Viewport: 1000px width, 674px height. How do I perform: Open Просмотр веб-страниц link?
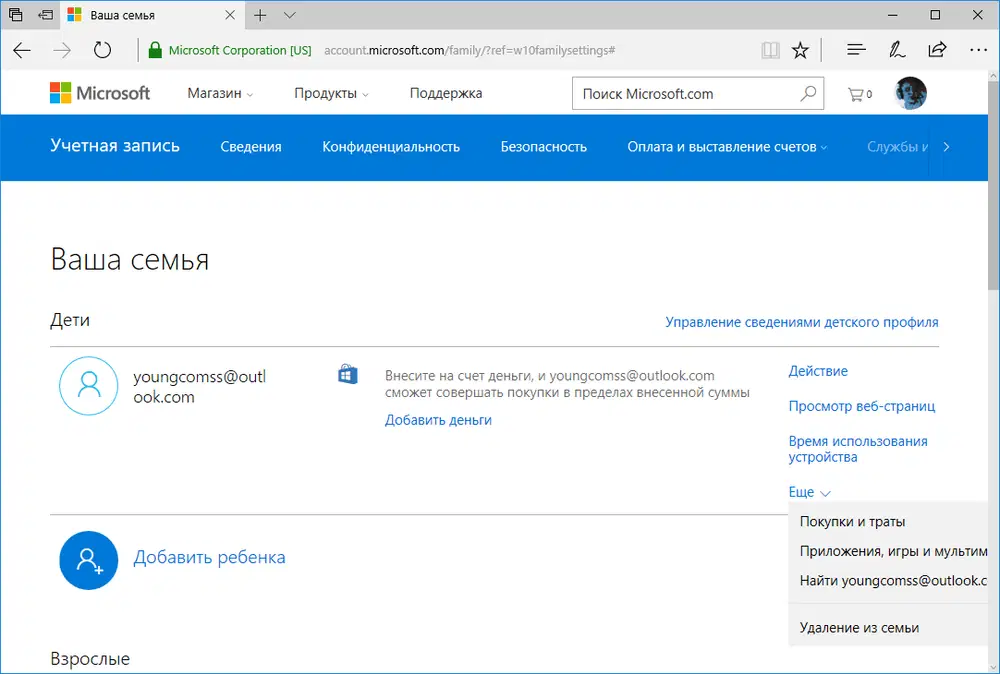pos(862,406)
